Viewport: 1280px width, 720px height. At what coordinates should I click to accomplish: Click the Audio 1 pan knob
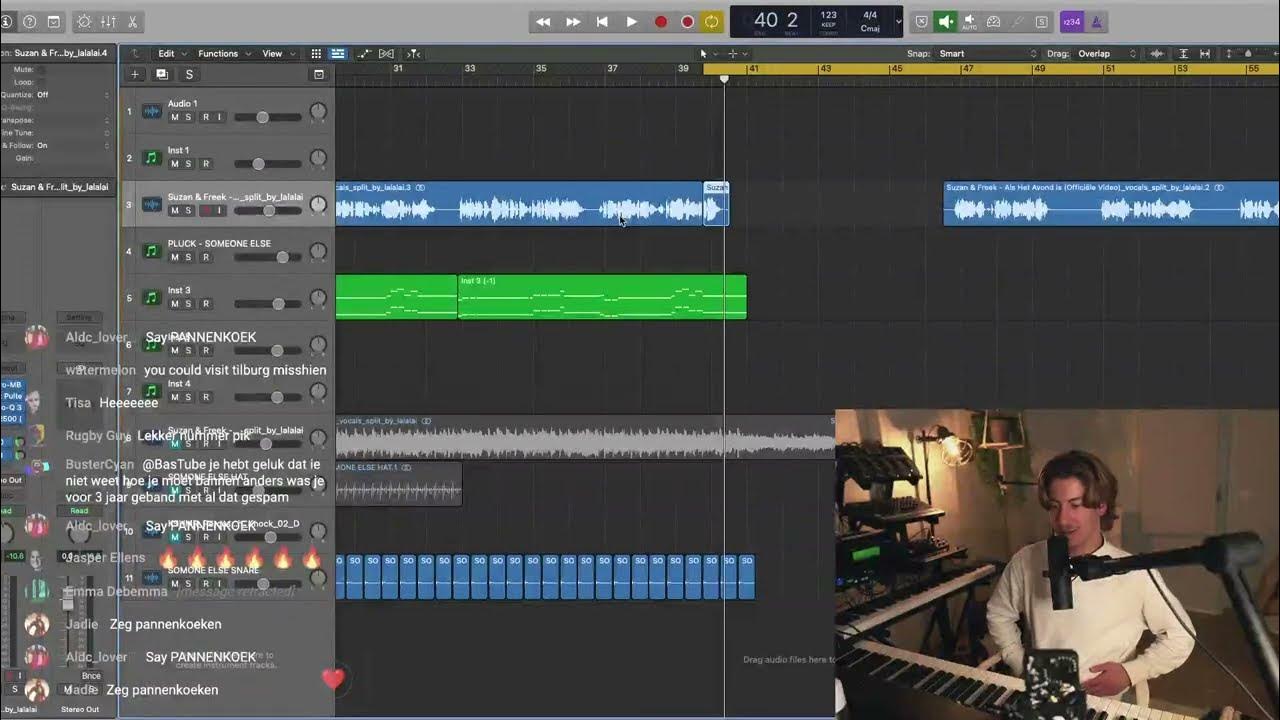pos(318,111)
